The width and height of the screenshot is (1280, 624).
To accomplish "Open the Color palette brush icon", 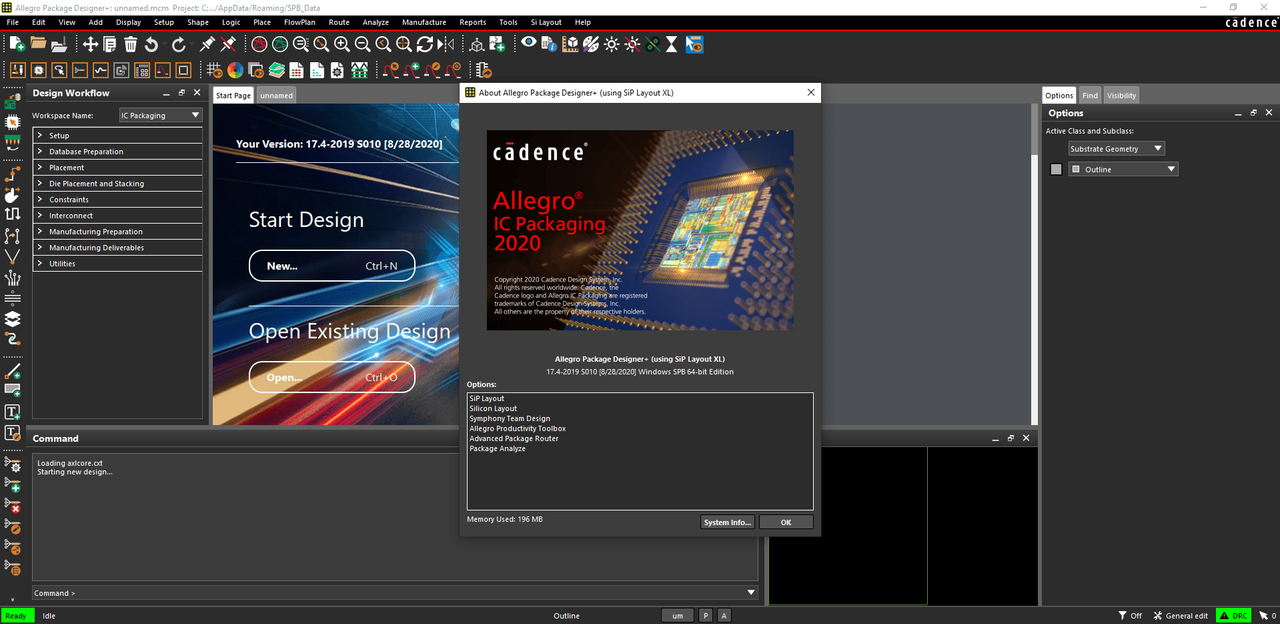I will point(591,44).
